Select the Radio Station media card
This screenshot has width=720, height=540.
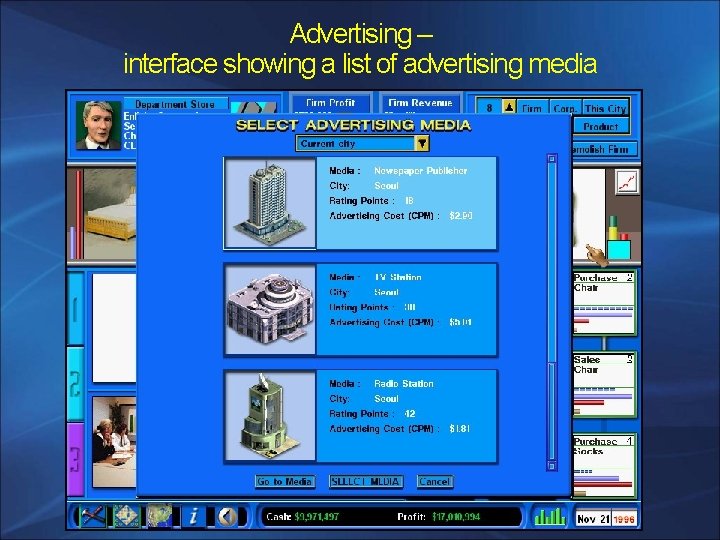[360, 416]
